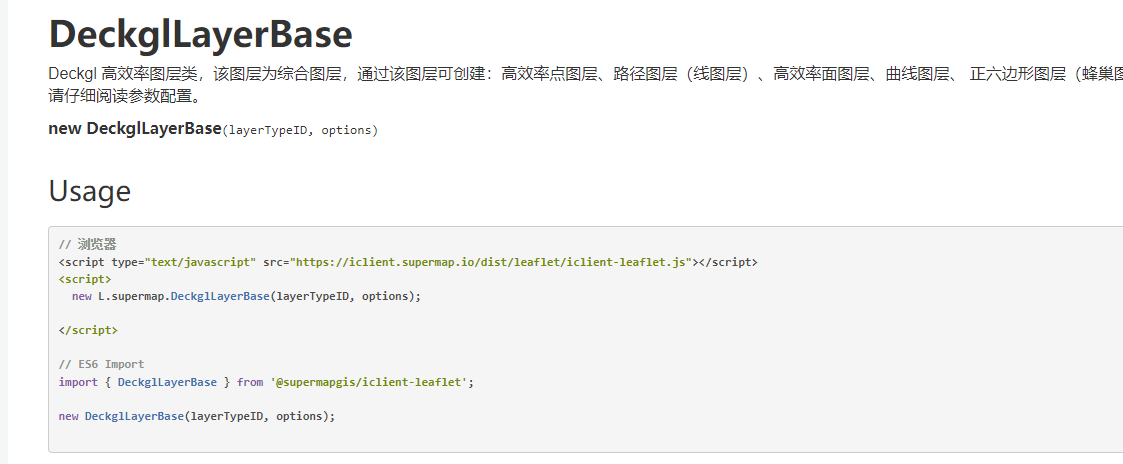This screenshot has width=1123, height=464.
Task: Click the last line 'new DeckglLayerBase(layerTypeID, options);'
Action: point(197,416)
